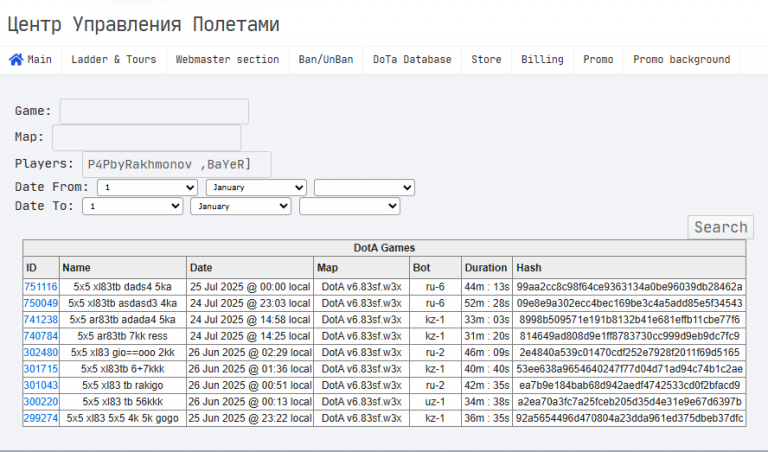This screenshot has height=452, width=768.
Task: Open the DoTa Database menu
Action: pos(412,60)
